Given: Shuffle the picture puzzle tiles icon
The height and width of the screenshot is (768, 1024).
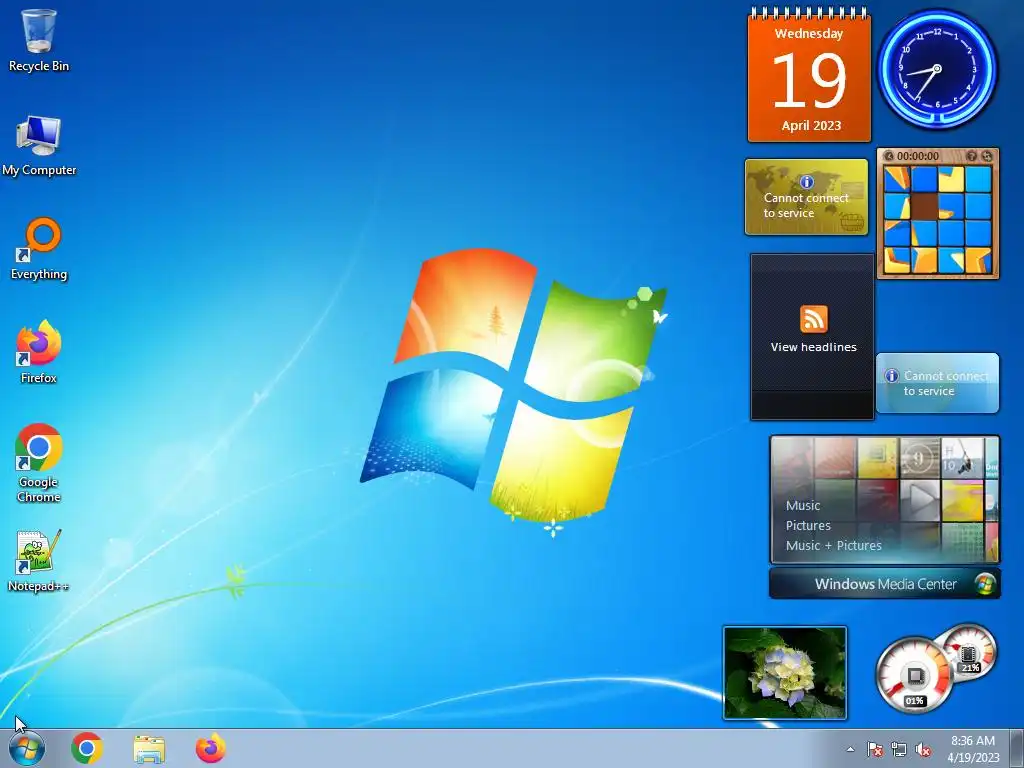Looking at the screenshot, I should pos(987,156).
